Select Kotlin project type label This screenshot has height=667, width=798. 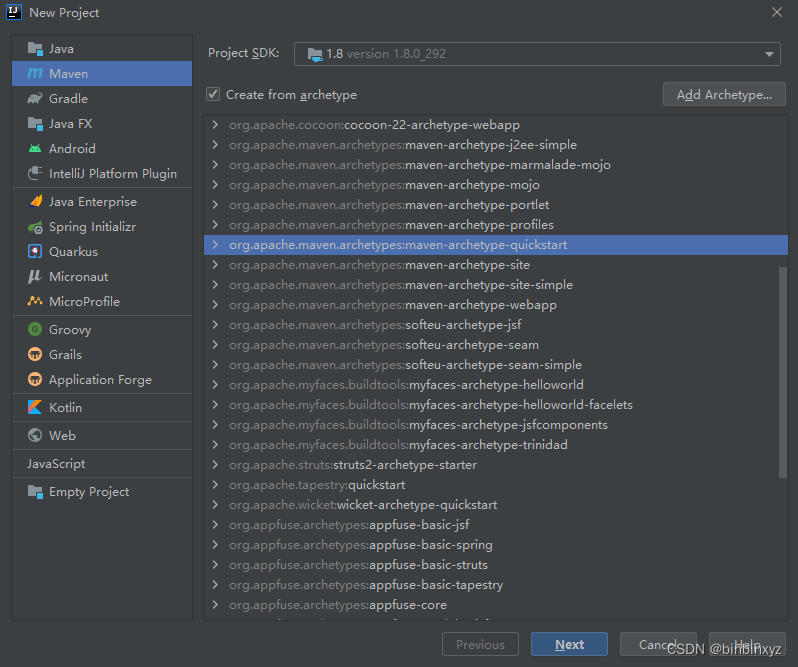(x=65, y=408)
